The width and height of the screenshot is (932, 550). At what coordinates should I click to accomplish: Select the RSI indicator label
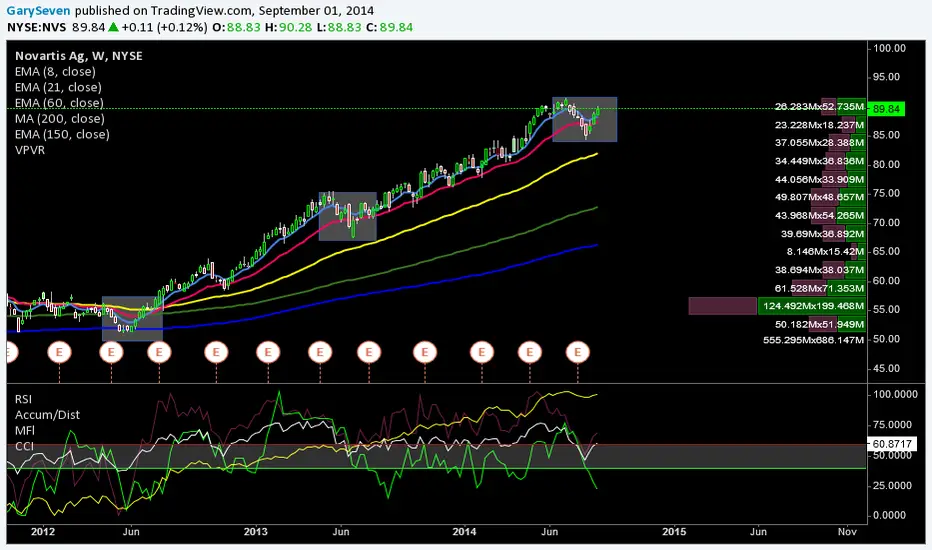coord(24,399)
